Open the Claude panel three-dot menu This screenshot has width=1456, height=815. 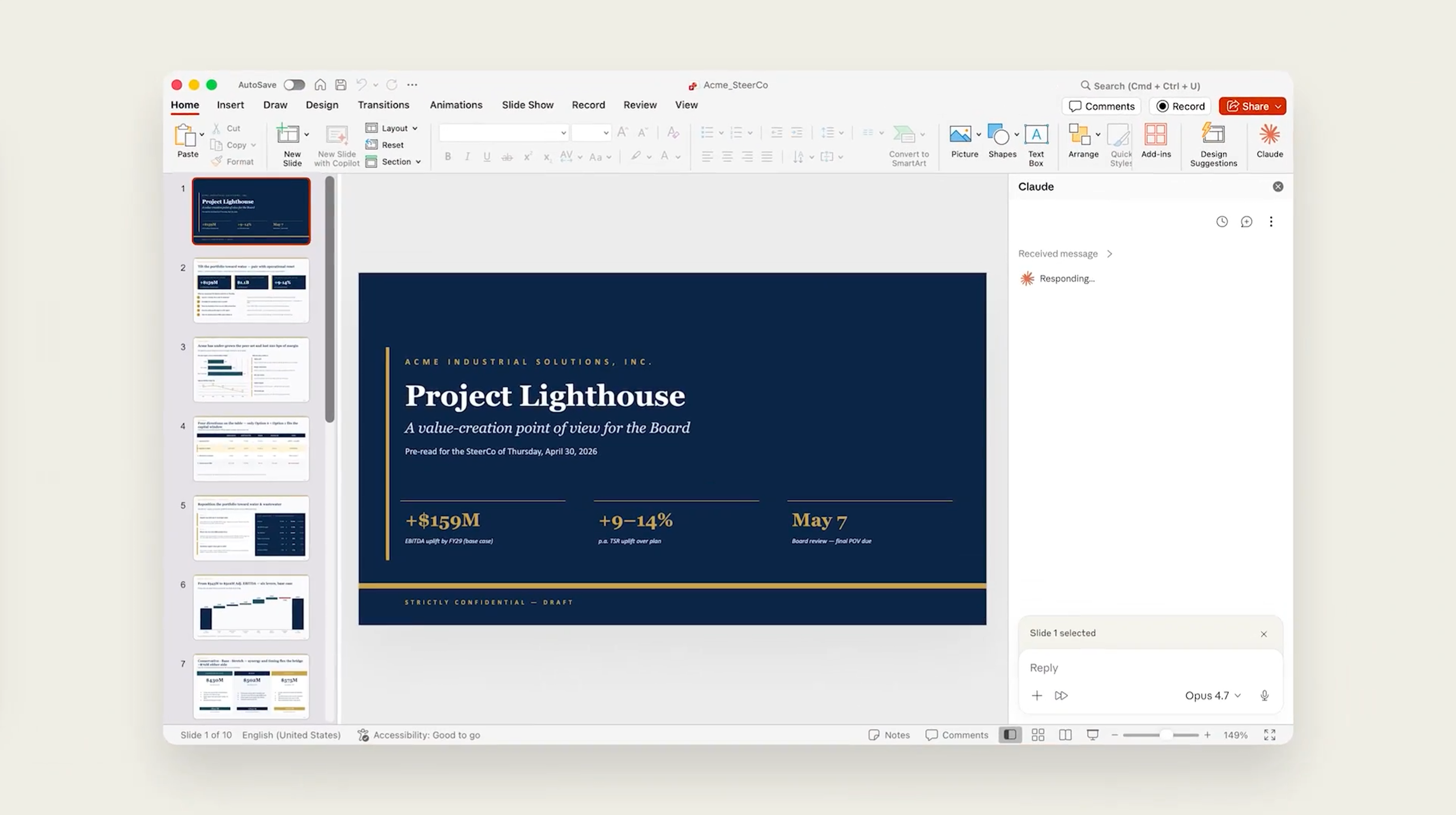point(1270,221)
